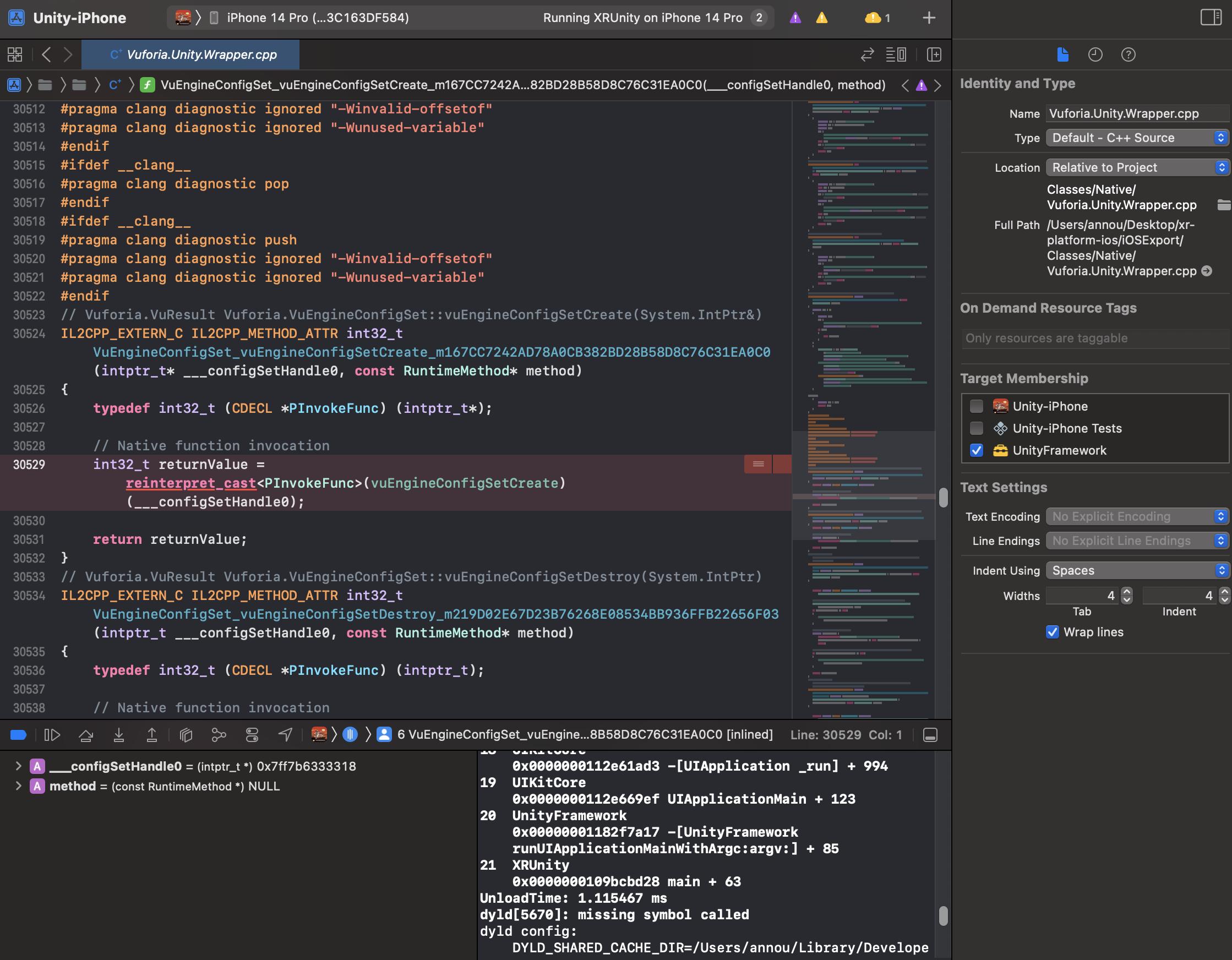Select the Vuforia.Unity.Wrapper.cpp editor tab
The image size is (1232, 960).
(x=190, y=54)
